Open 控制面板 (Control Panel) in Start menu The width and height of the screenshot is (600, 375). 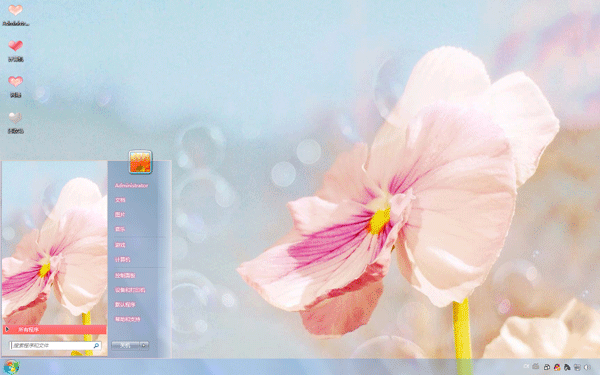[x=125, y=275]
